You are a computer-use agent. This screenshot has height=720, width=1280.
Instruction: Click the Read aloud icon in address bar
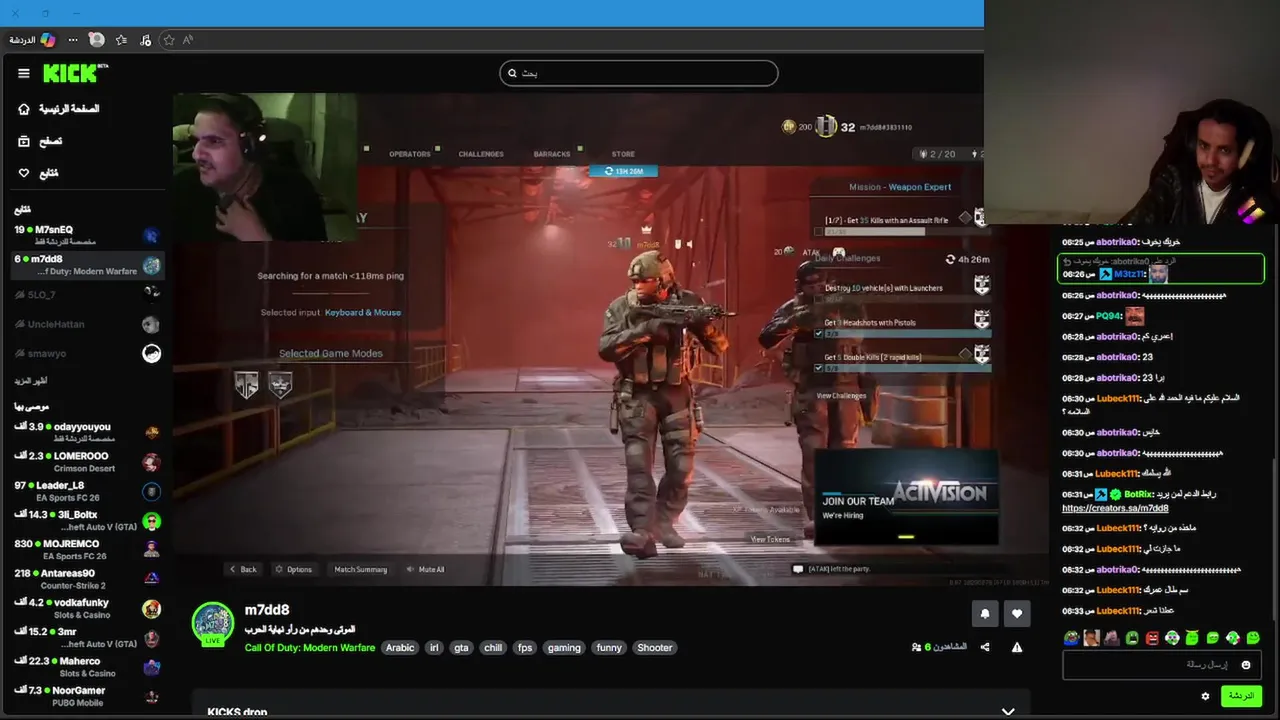(188, 40)
